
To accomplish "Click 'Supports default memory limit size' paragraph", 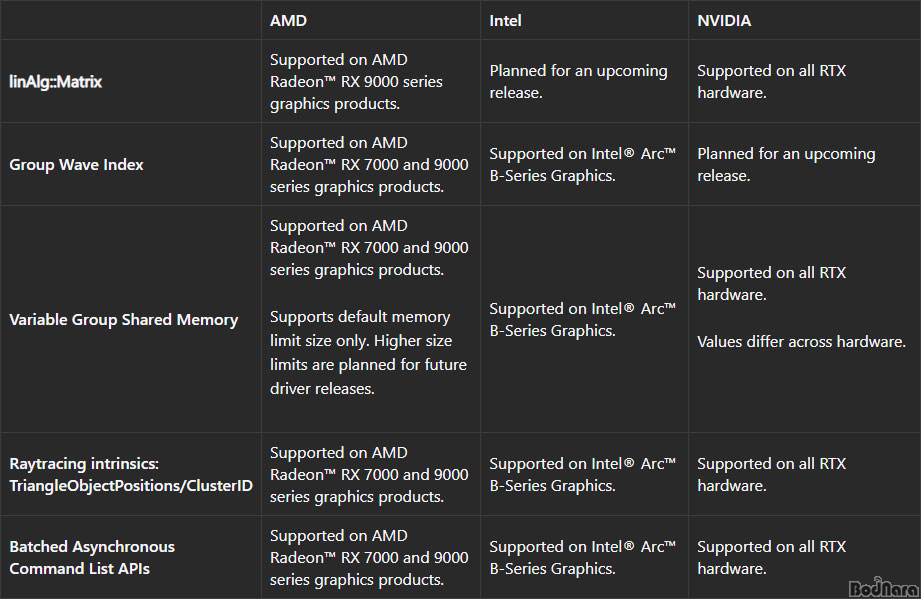I will coord(368,352).
